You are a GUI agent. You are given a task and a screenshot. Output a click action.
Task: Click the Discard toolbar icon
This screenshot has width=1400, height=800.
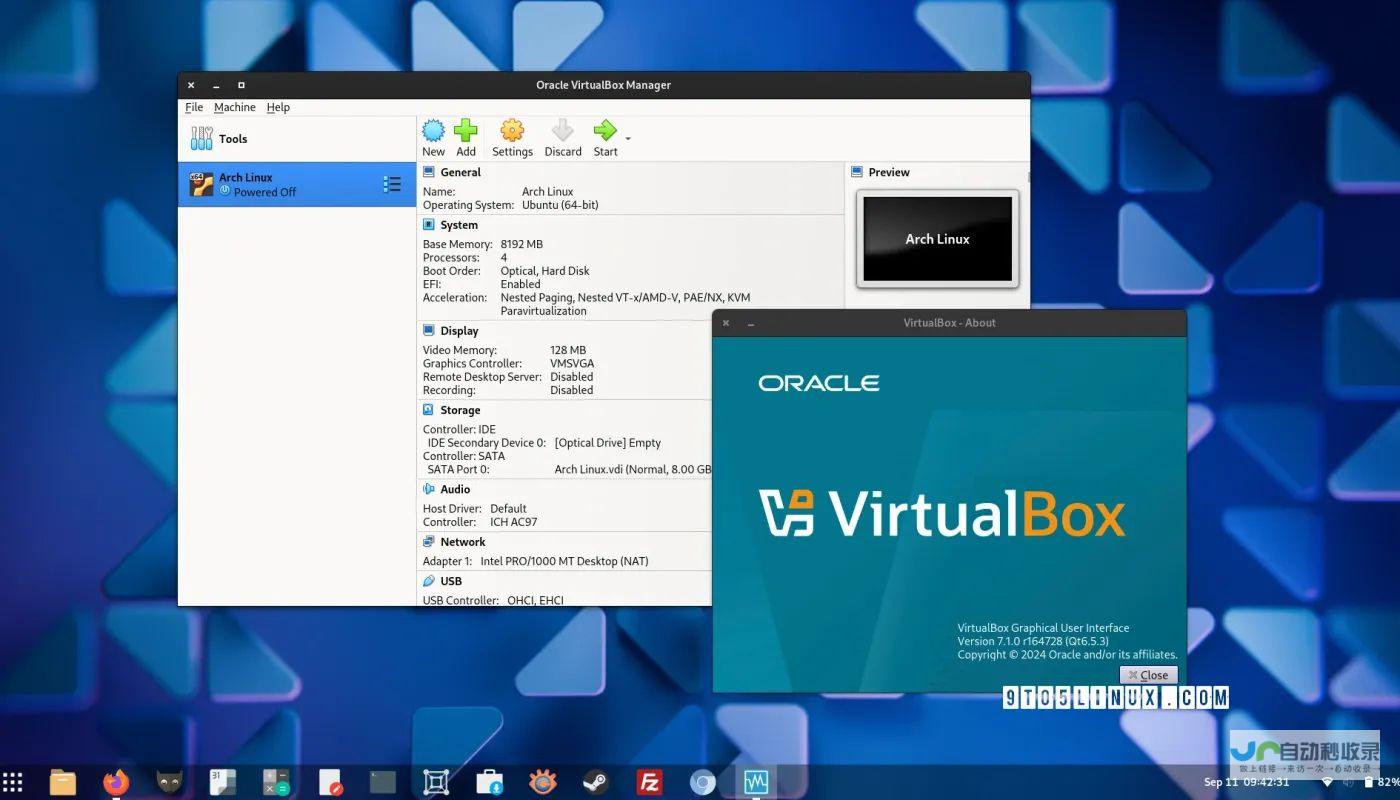click(x=563, y=131)
